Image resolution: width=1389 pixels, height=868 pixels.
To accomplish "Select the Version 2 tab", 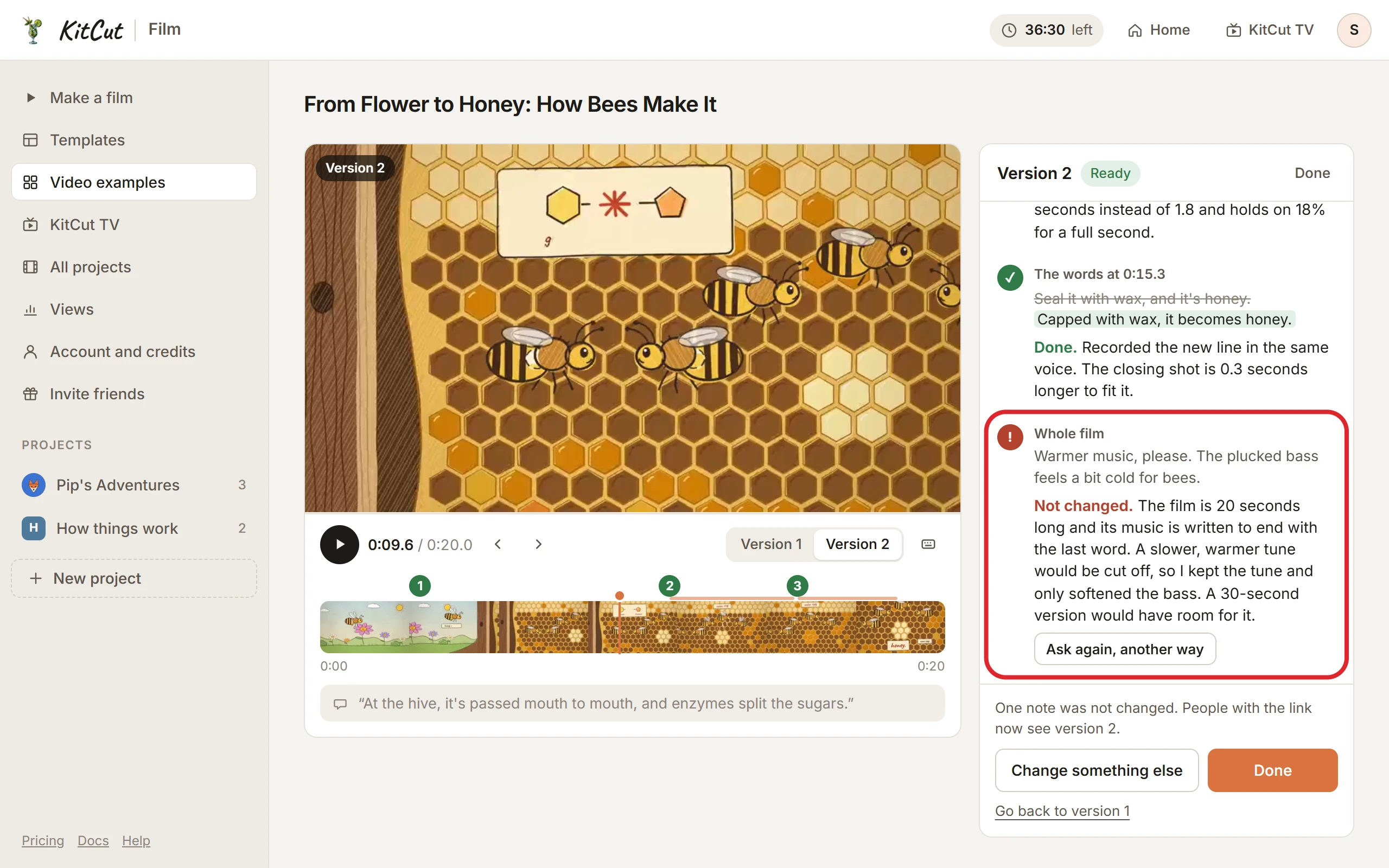I will [857, 544].
